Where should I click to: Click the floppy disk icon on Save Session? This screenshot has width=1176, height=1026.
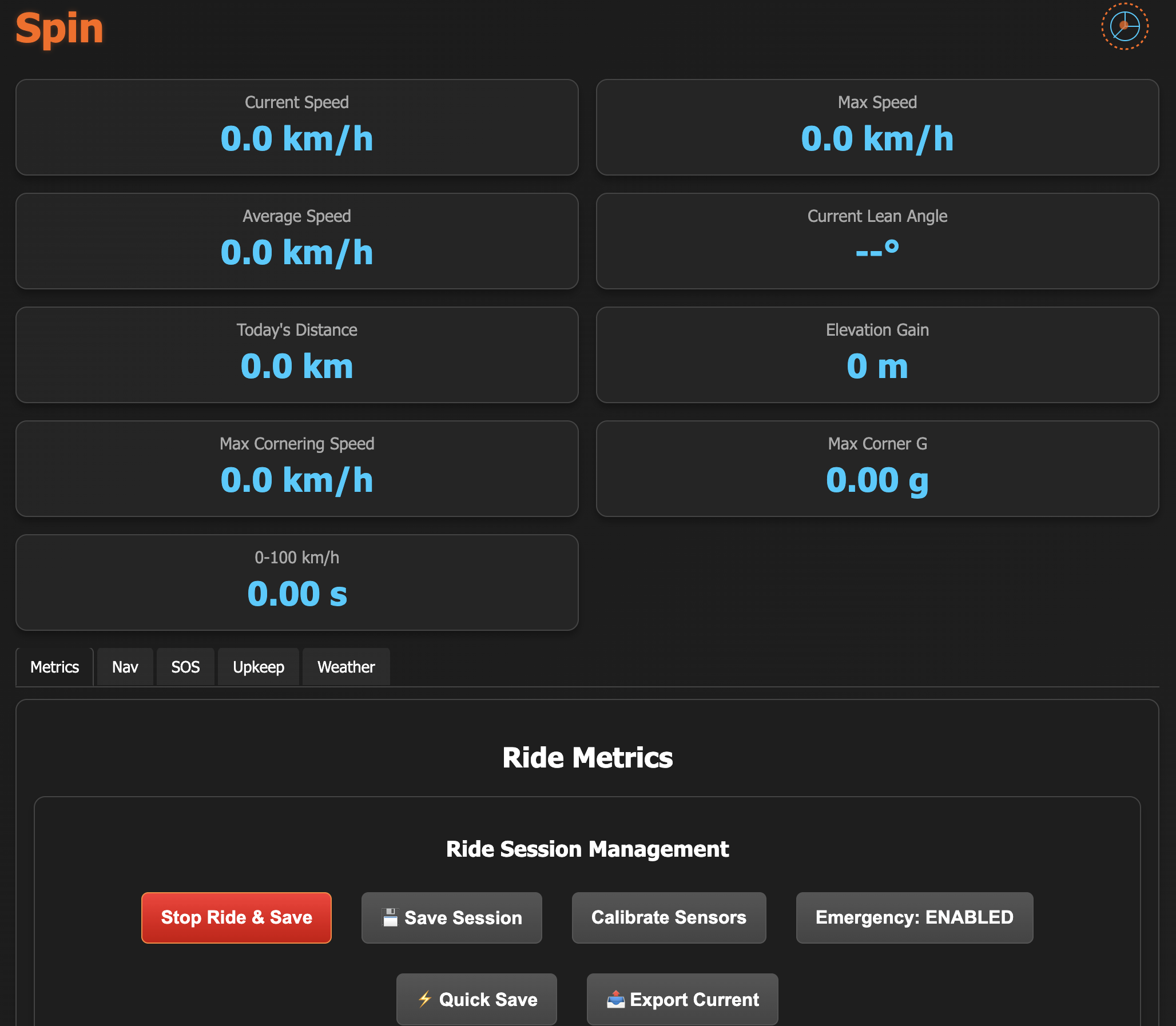(391, 917)
